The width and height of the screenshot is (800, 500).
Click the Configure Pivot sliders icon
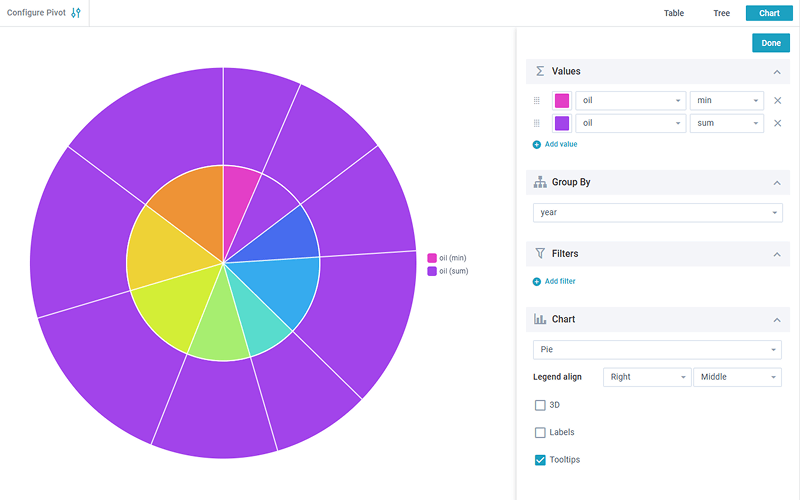coord(76,13)
